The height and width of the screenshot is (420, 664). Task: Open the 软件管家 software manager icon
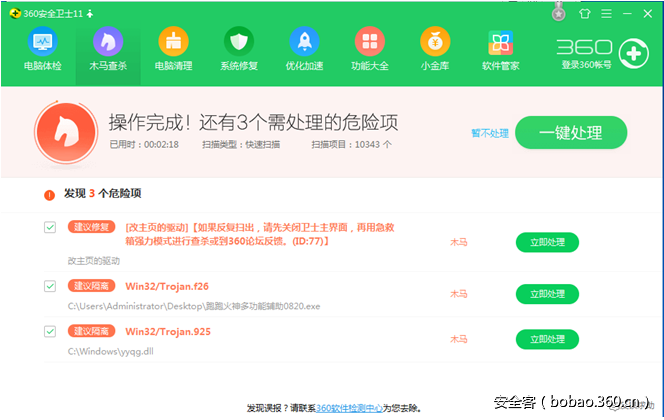coord(499,43)
